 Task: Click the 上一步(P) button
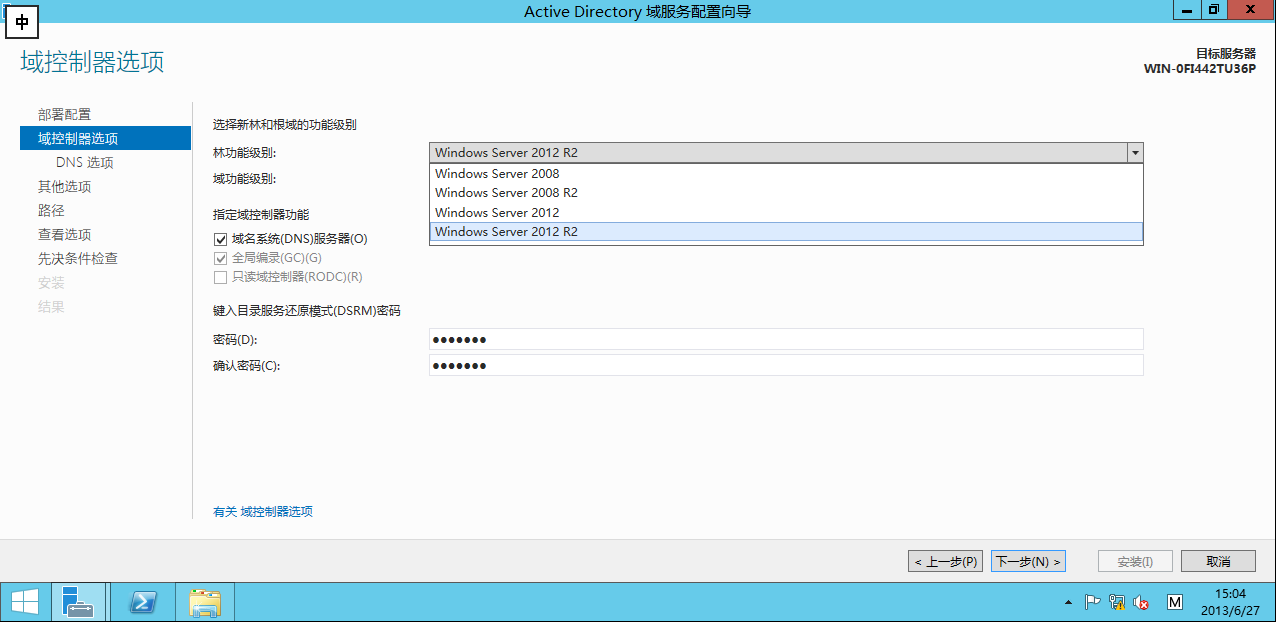point(945,561)
